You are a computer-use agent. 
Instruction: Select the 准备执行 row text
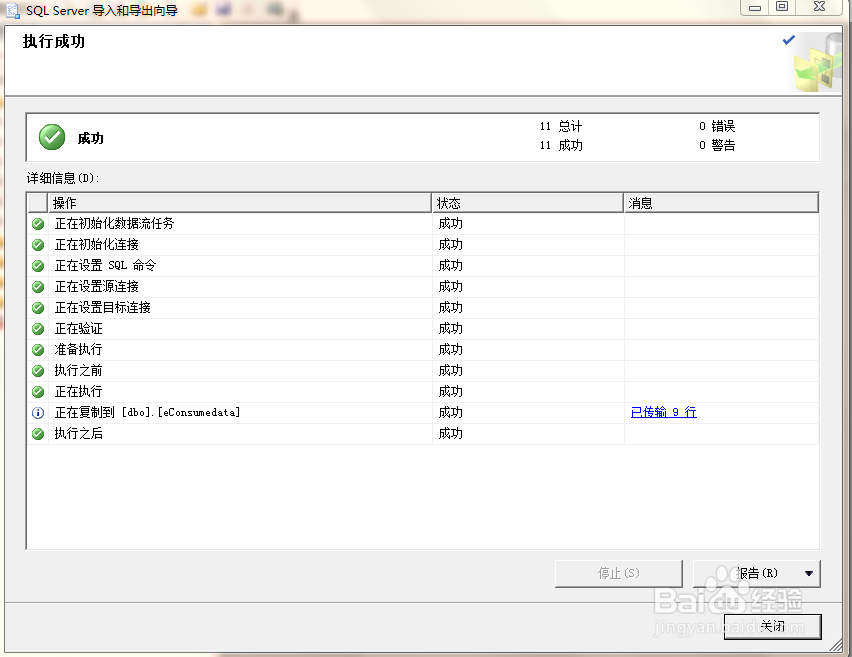[78, 349]
